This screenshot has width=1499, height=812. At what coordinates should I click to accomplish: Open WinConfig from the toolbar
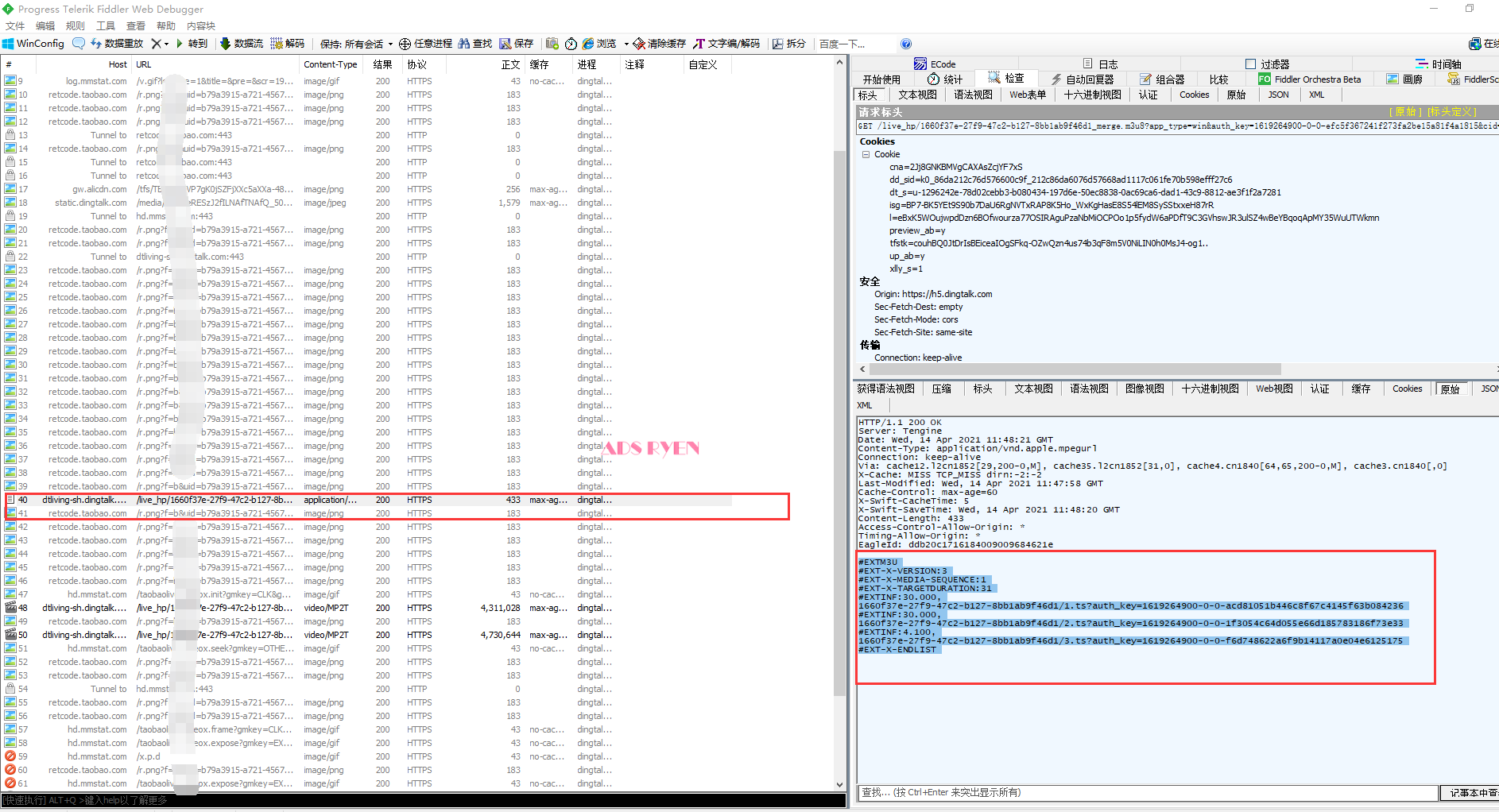(33, 44)
